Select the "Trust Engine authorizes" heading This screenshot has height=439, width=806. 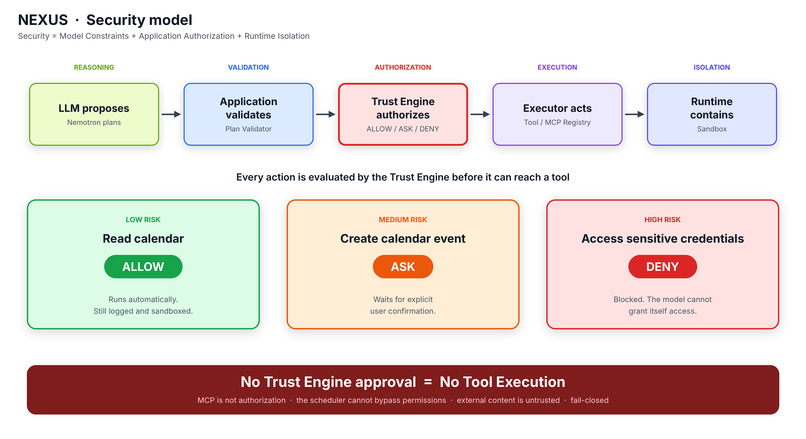[402, 108]
